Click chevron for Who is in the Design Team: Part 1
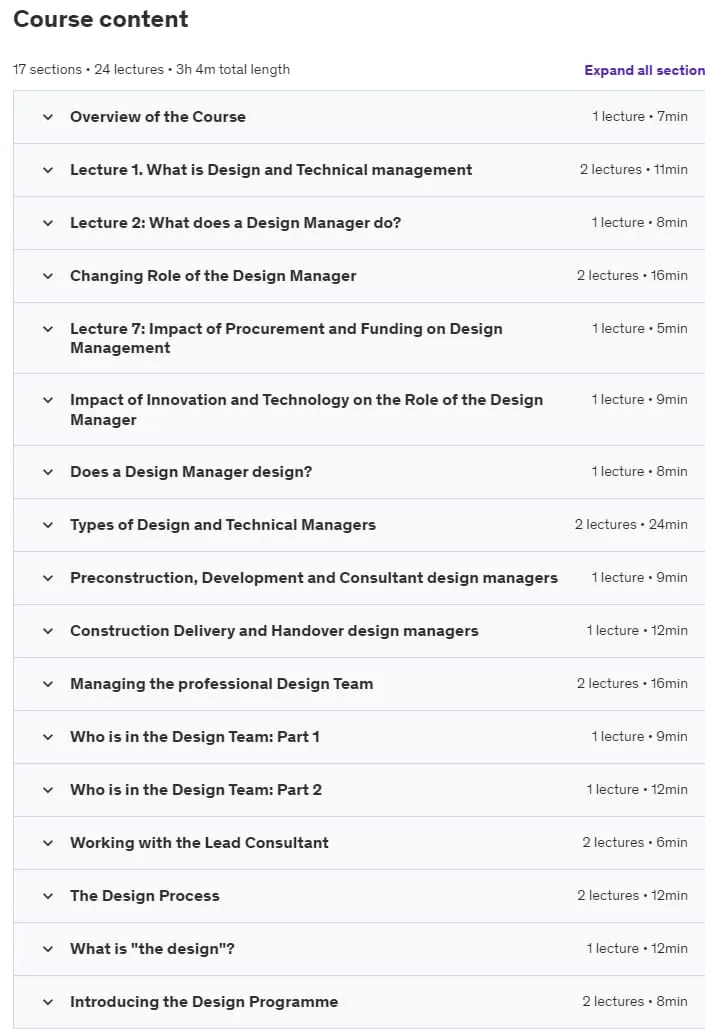The height and width of the screenshot is (1029, 705). coord(48,737)
